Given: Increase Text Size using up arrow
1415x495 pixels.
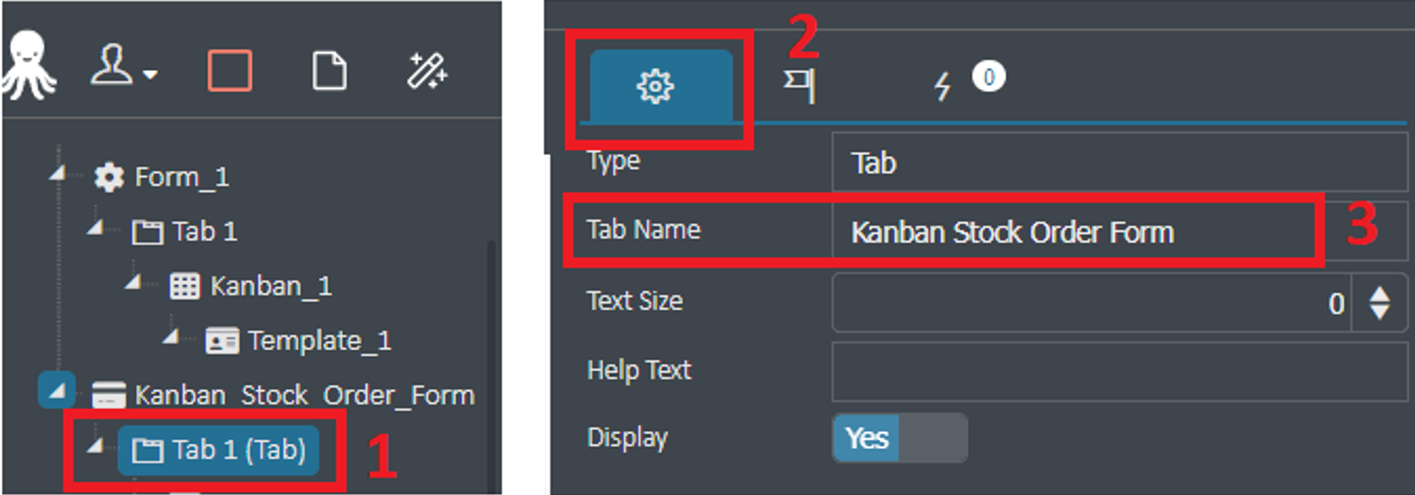Looking at the screenshot, I should [1380, 293].
